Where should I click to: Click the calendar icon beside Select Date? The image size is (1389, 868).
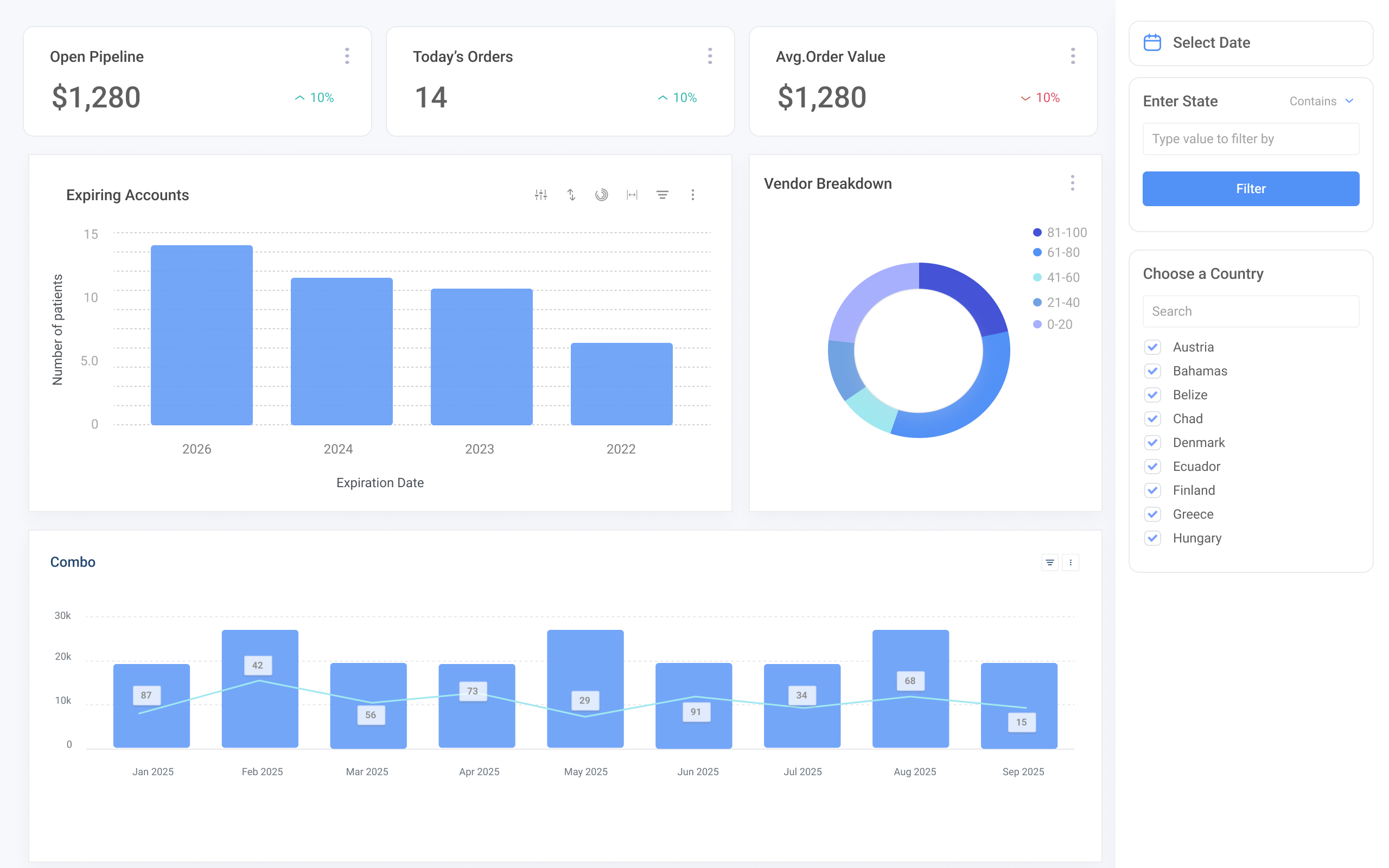1152,43
